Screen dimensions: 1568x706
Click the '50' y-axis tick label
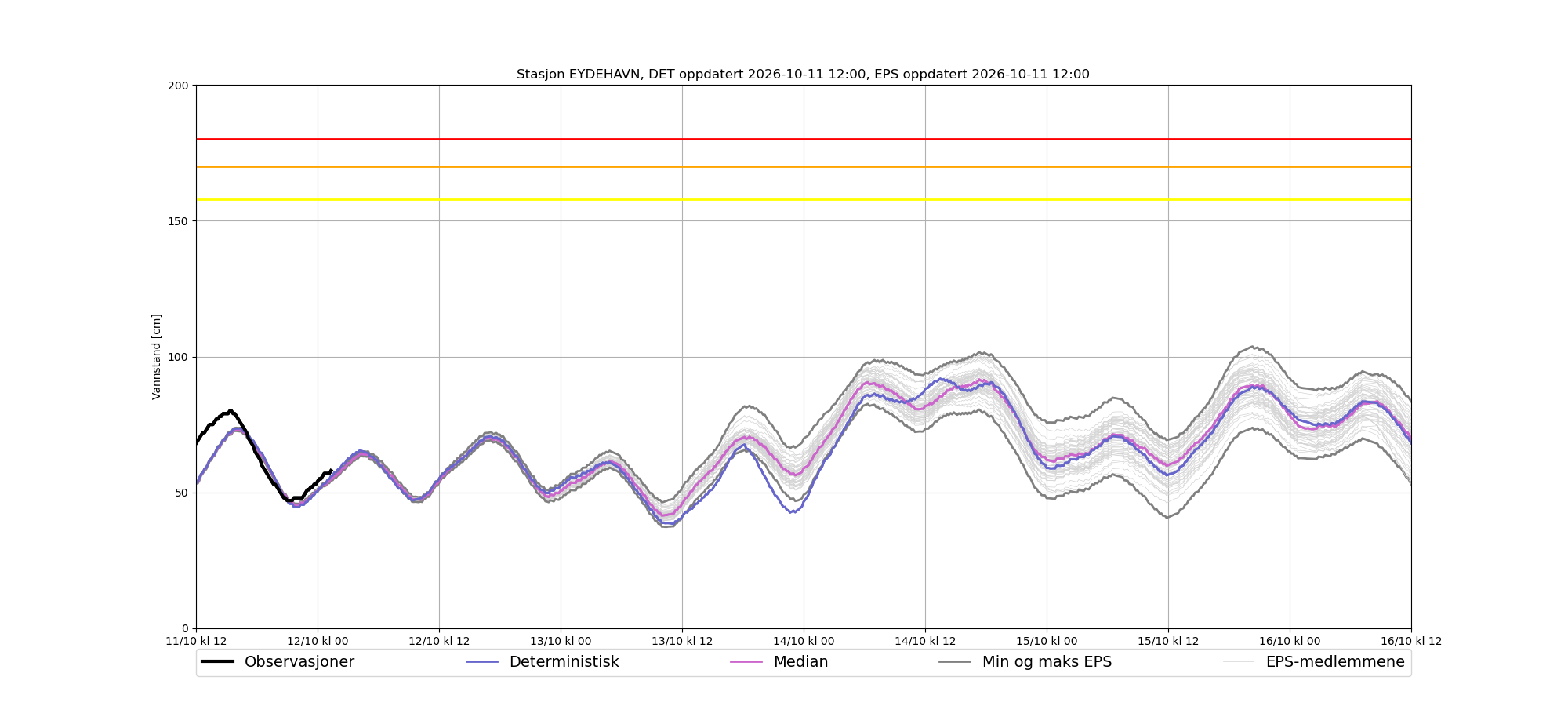click(182, 493)
